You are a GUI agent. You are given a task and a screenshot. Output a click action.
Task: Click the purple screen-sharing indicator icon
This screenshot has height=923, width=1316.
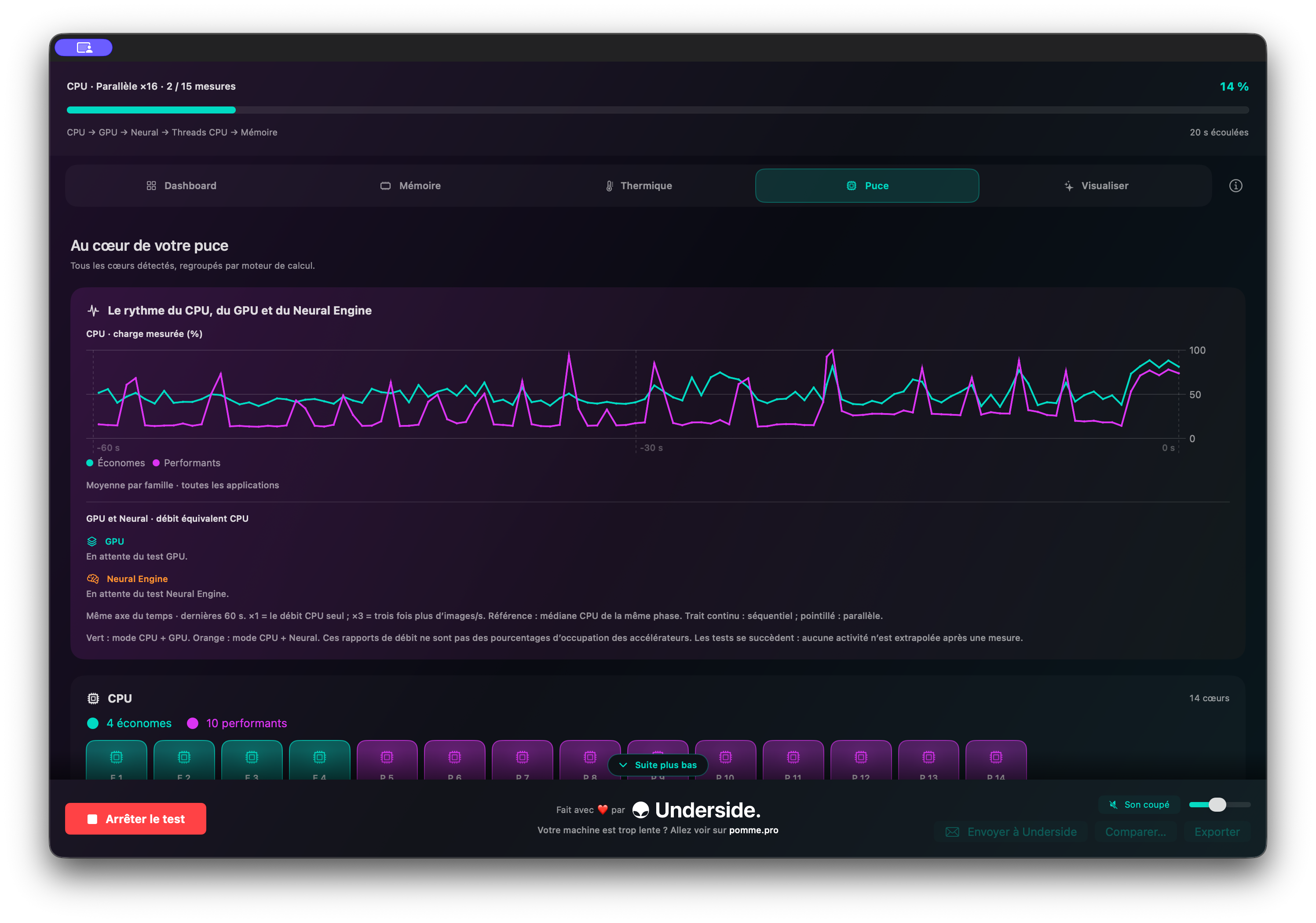(x=84, y=48)
